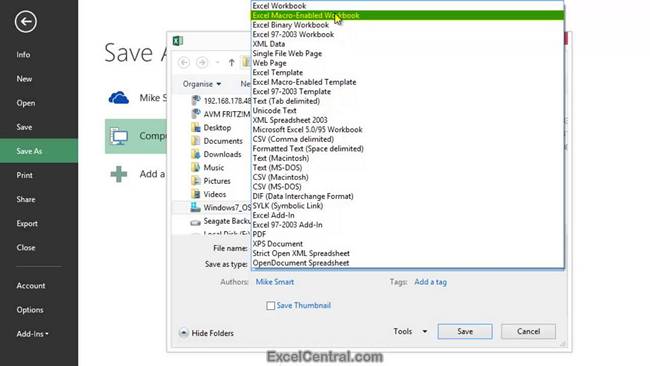Click the Mike Smart author name
Viewport: 650px width, 366px height.
tap(274, 282)
